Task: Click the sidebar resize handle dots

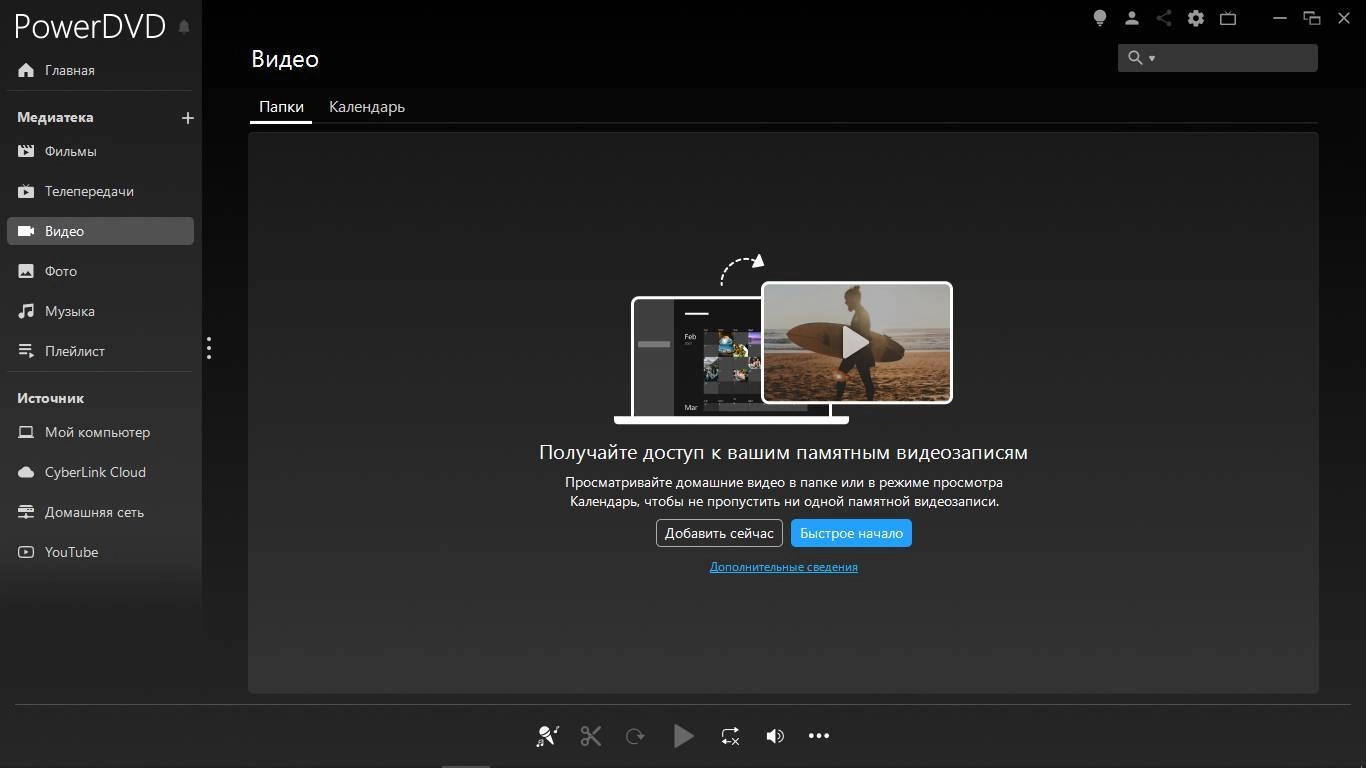Action: pos(209,348)
